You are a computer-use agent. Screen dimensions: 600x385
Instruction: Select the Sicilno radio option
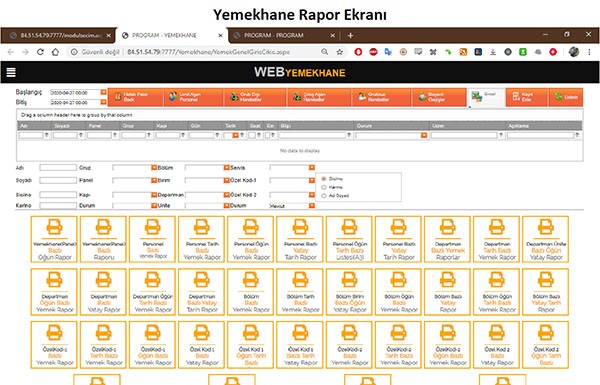[324, 179]
